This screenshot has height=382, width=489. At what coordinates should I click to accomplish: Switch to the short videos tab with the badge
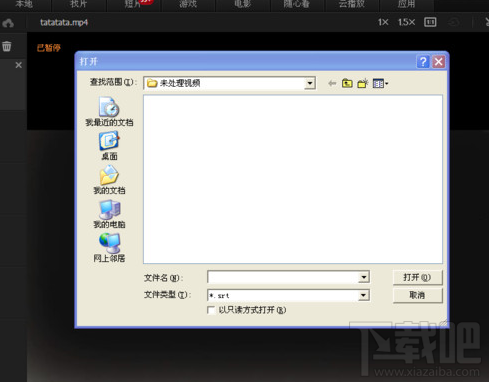click(x=133, y=4)
